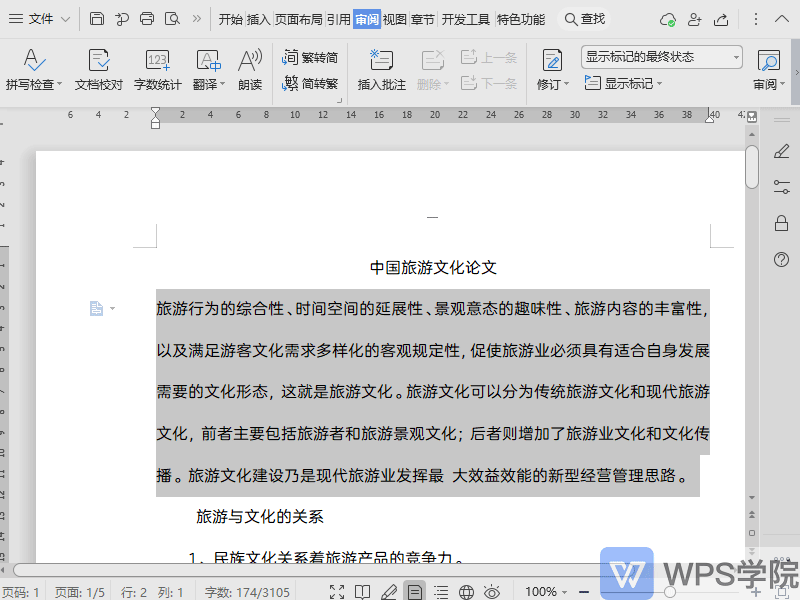Click the 查找 search box
Screen dimensions: 800x600
click(x=585, y=19)
